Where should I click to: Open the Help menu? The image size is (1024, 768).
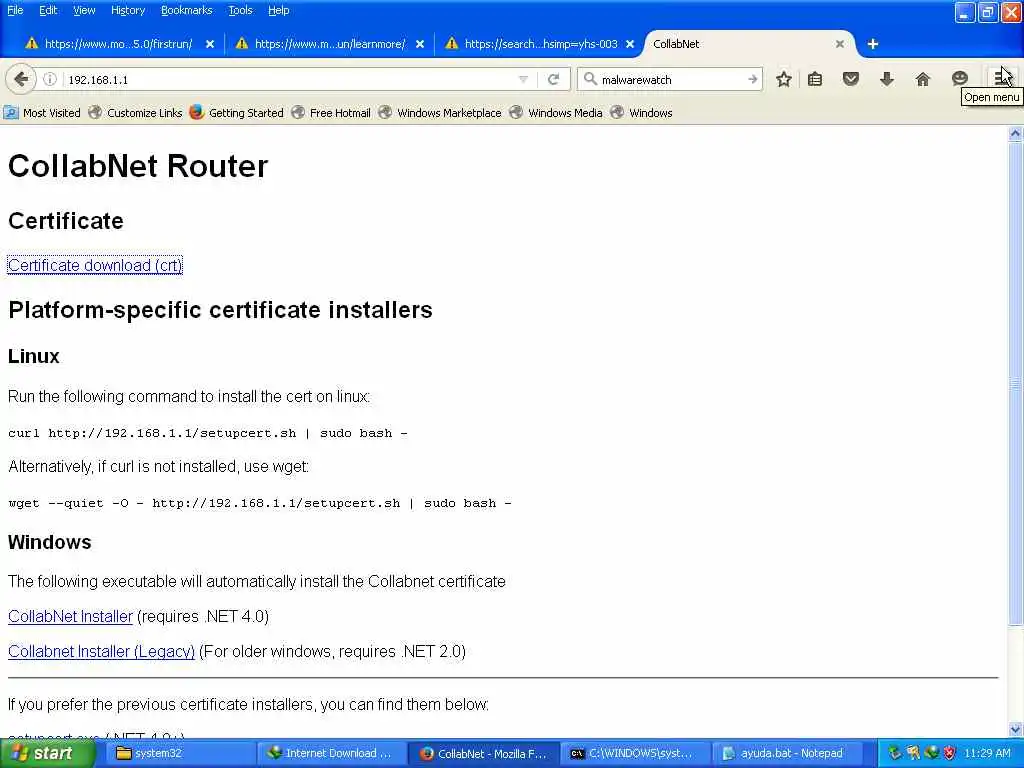coord(279,10)
